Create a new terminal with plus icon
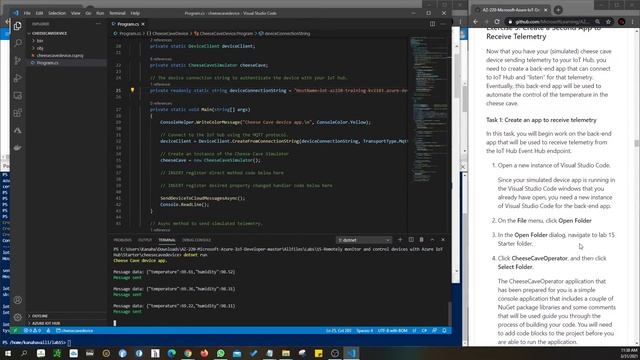The image size is (640, 360). pos(400,240)
